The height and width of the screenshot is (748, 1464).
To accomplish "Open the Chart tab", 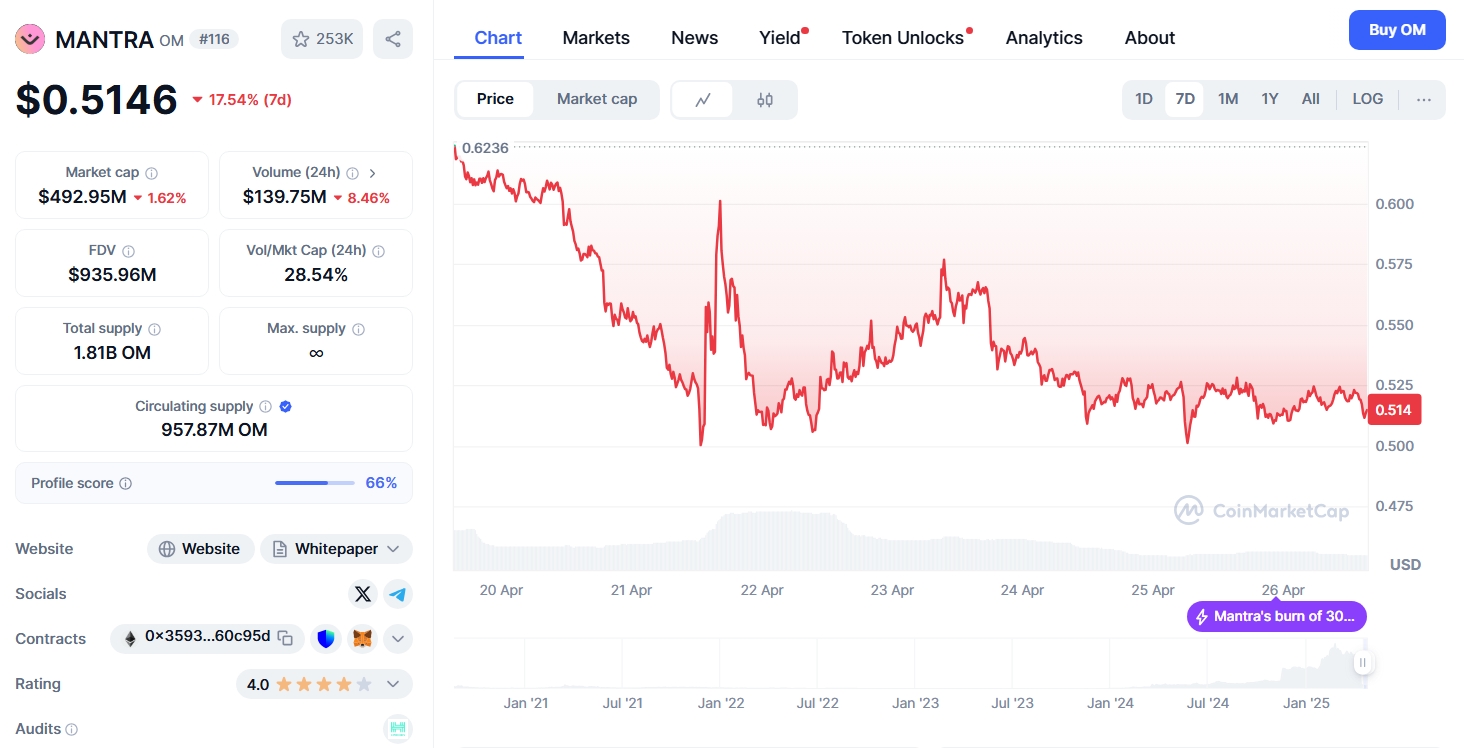I will tap(498, 38).
